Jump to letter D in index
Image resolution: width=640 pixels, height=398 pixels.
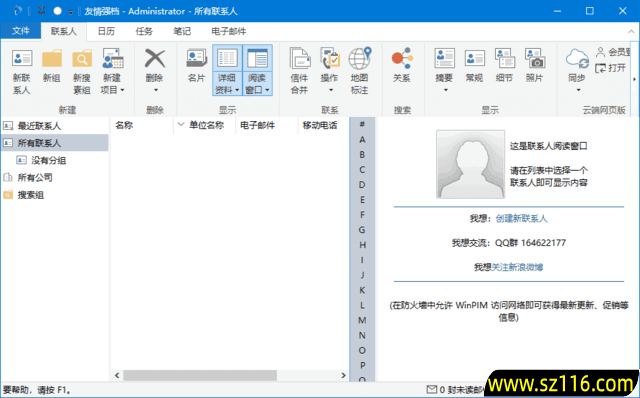tap(362, 185)
